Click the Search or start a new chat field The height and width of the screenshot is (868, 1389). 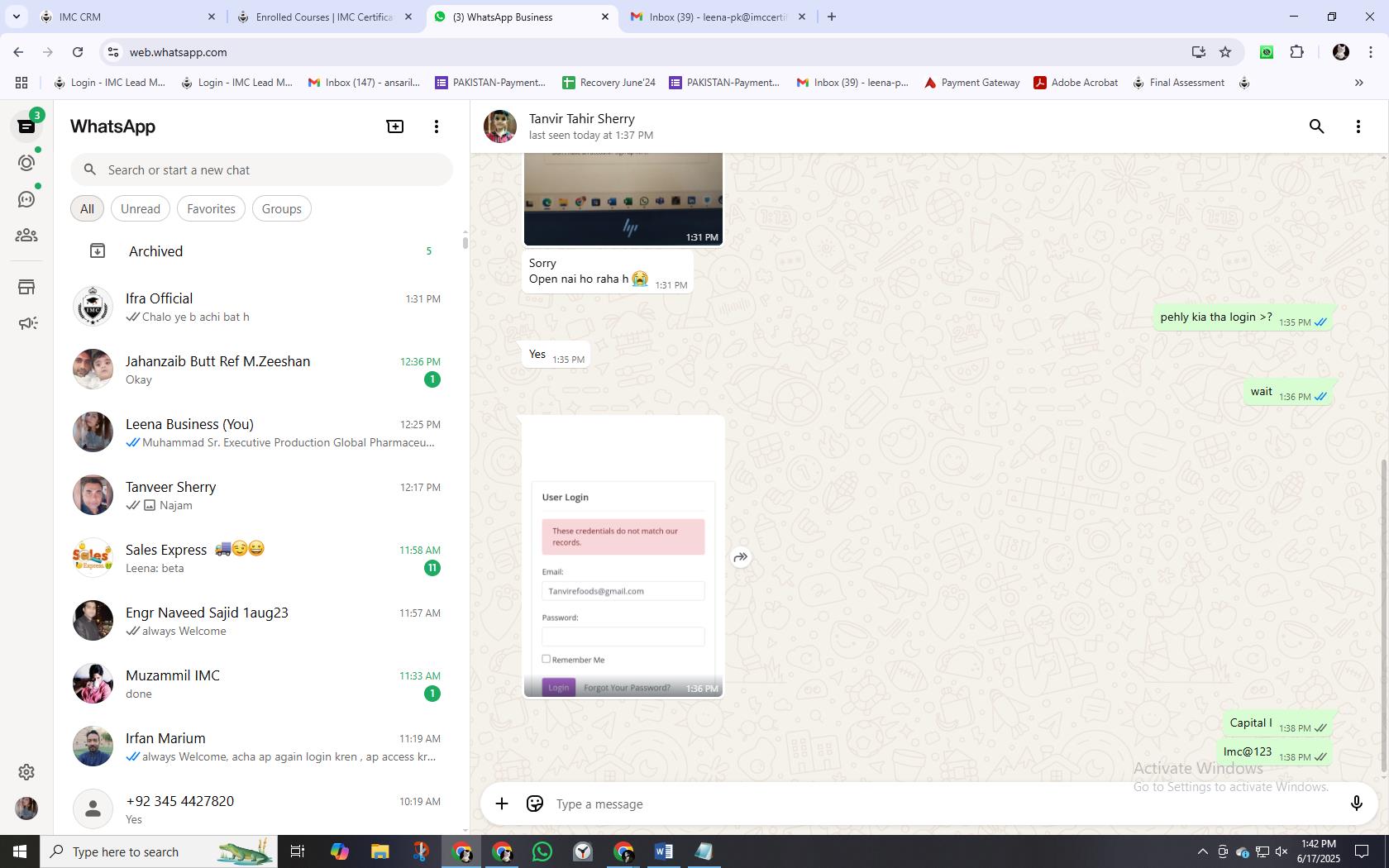tap(261, 169)
